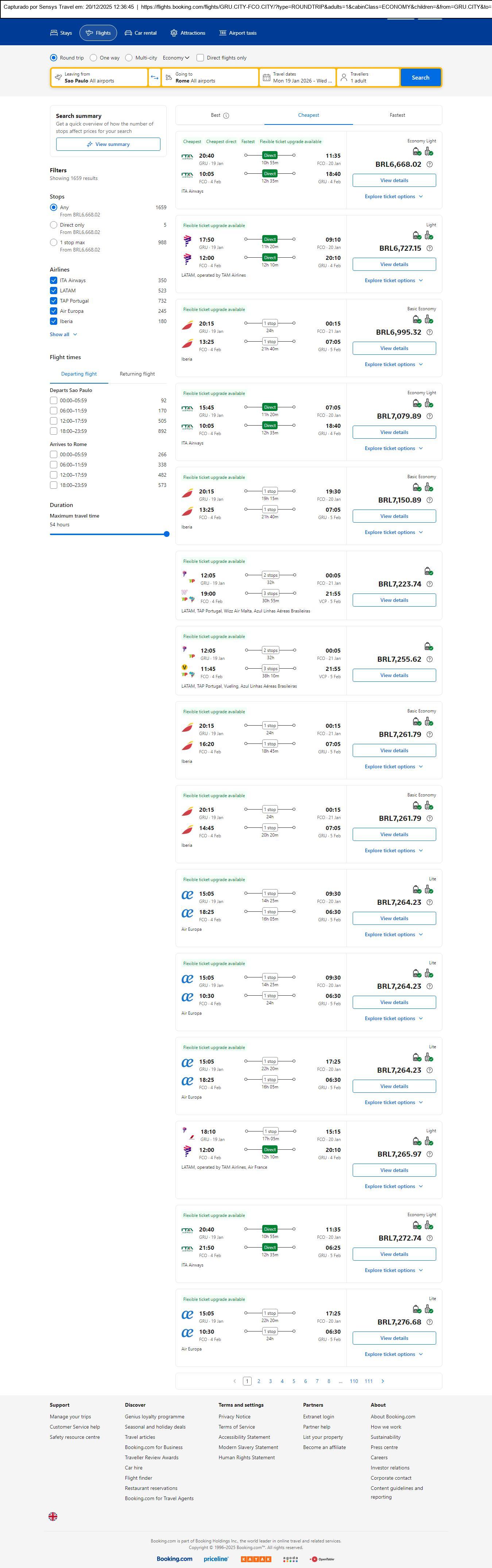The height and width of the screenshot is (1568, 492).
Task: Click the info icon beside the Best tab
Action: (x=226, y=116)
